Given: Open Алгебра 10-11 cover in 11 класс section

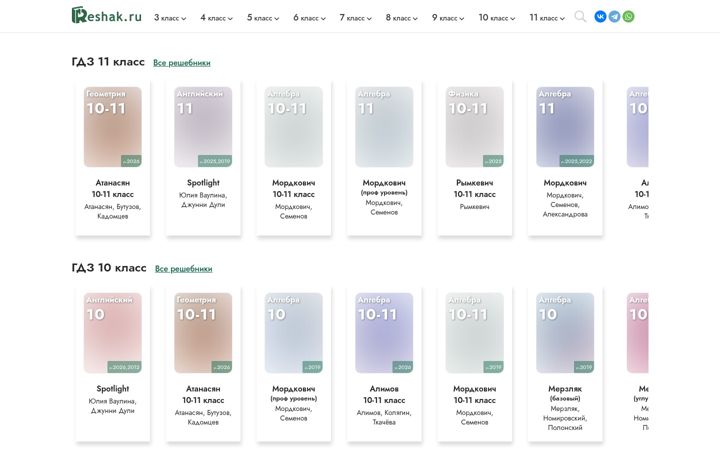Looking at the screenshot, I should [293, 127].
